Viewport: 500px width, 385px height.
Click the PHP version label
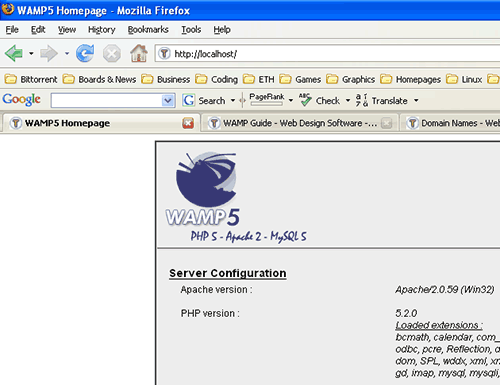point(210,313)
